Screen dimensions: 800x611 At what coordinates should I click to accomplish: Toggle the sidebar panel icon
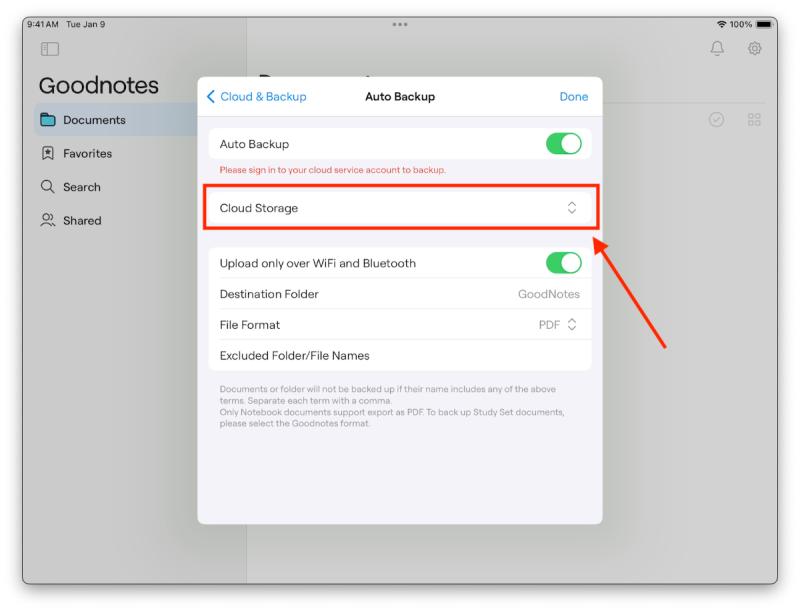tap(50, 49)
